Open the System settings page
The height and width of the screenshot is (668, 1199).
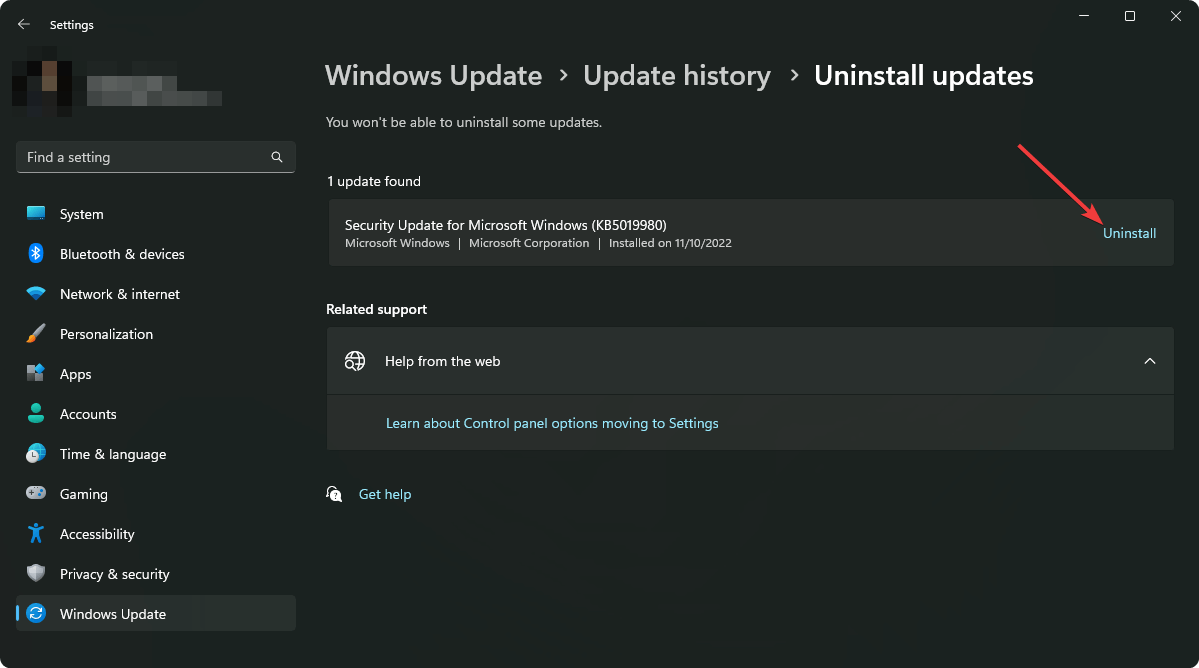(x=155, y=214)
